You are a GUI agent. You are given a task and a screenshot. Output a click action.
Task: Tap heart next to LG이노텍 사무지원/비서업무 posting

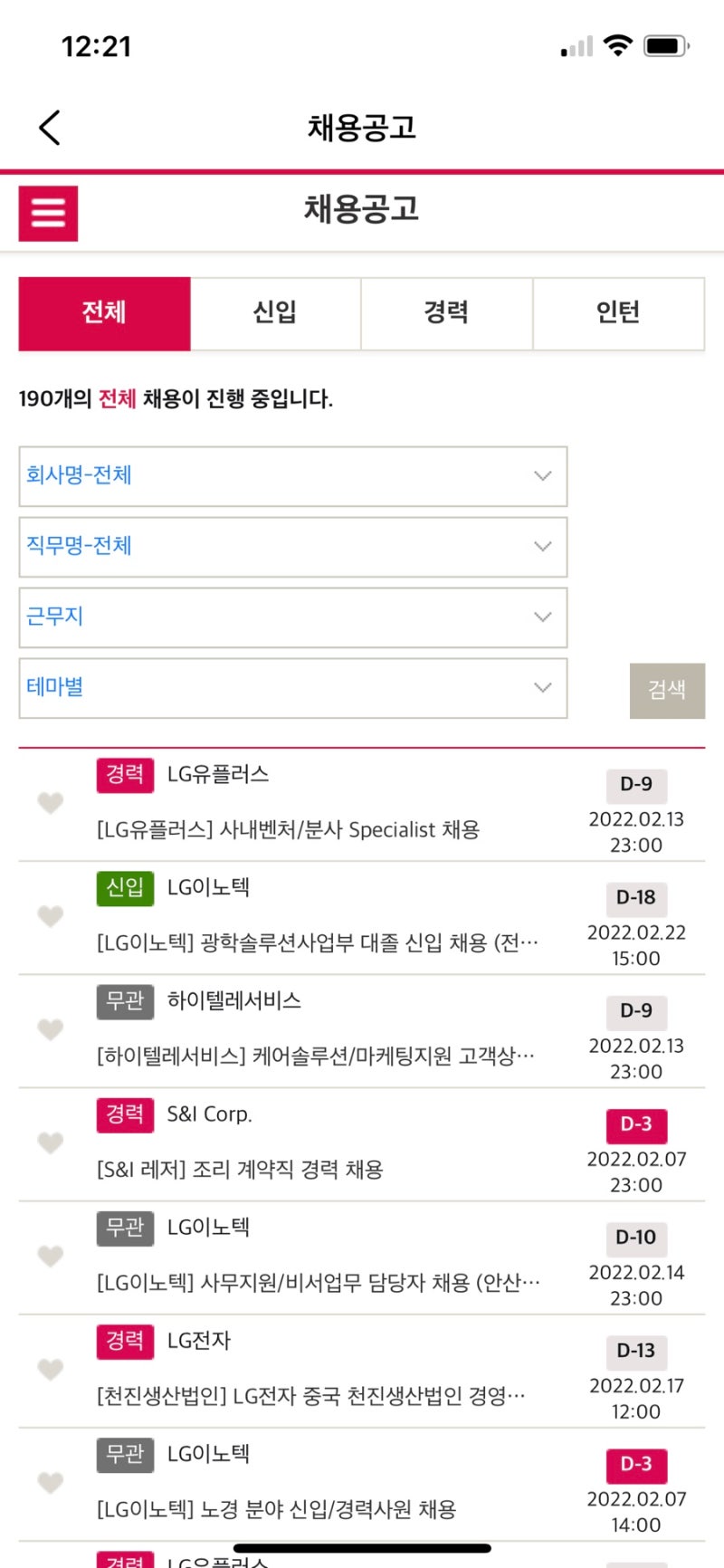[x=51, y=1256]
